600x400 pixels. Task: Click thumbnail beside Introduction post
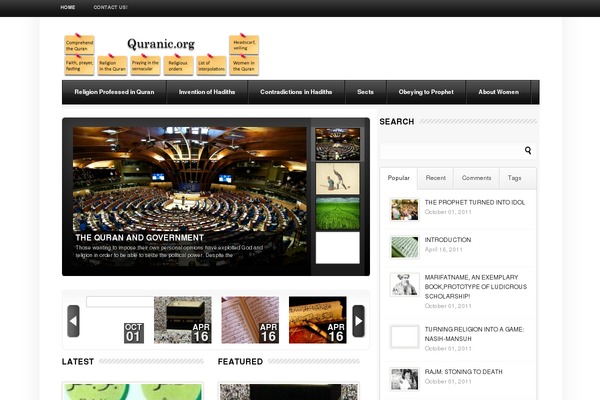[404, 247]
